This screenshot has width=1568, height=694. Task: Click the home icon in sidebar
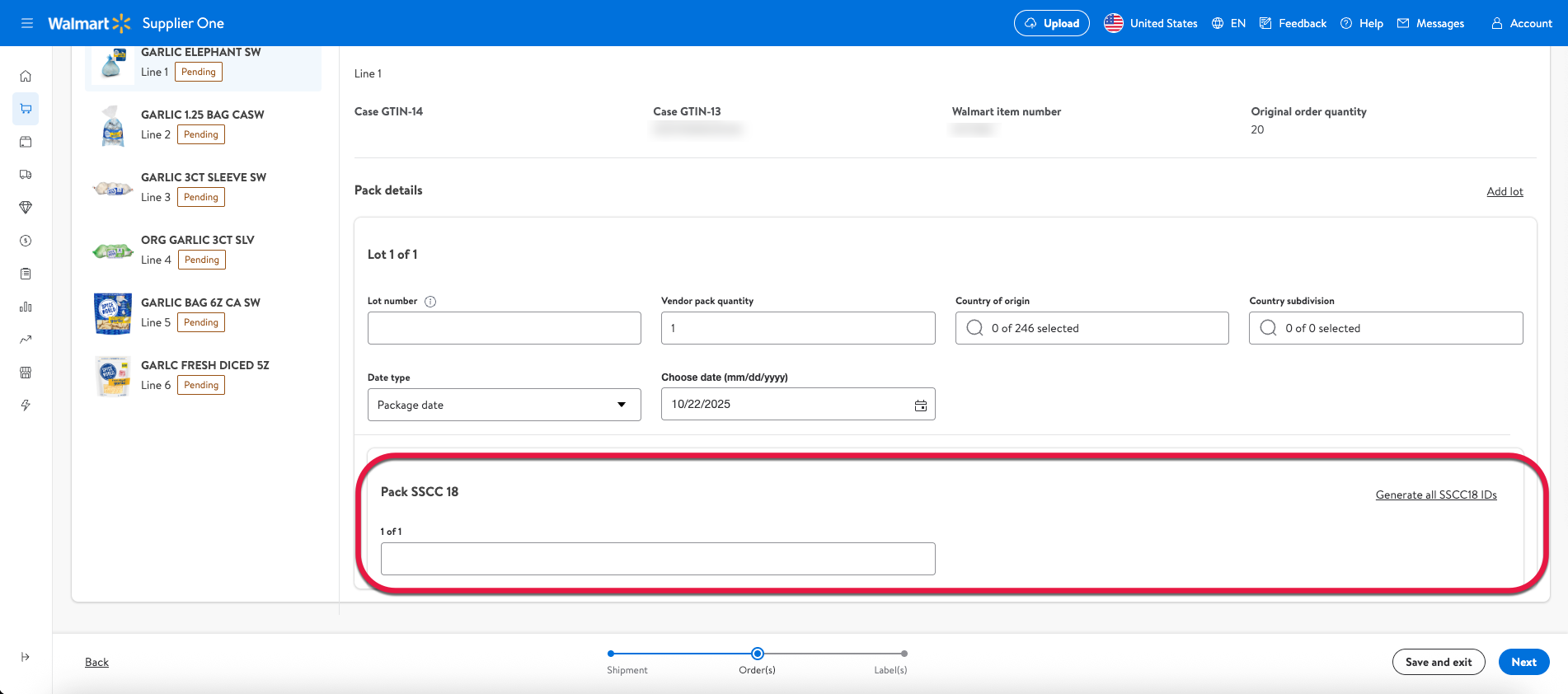(x=26, y=76)
